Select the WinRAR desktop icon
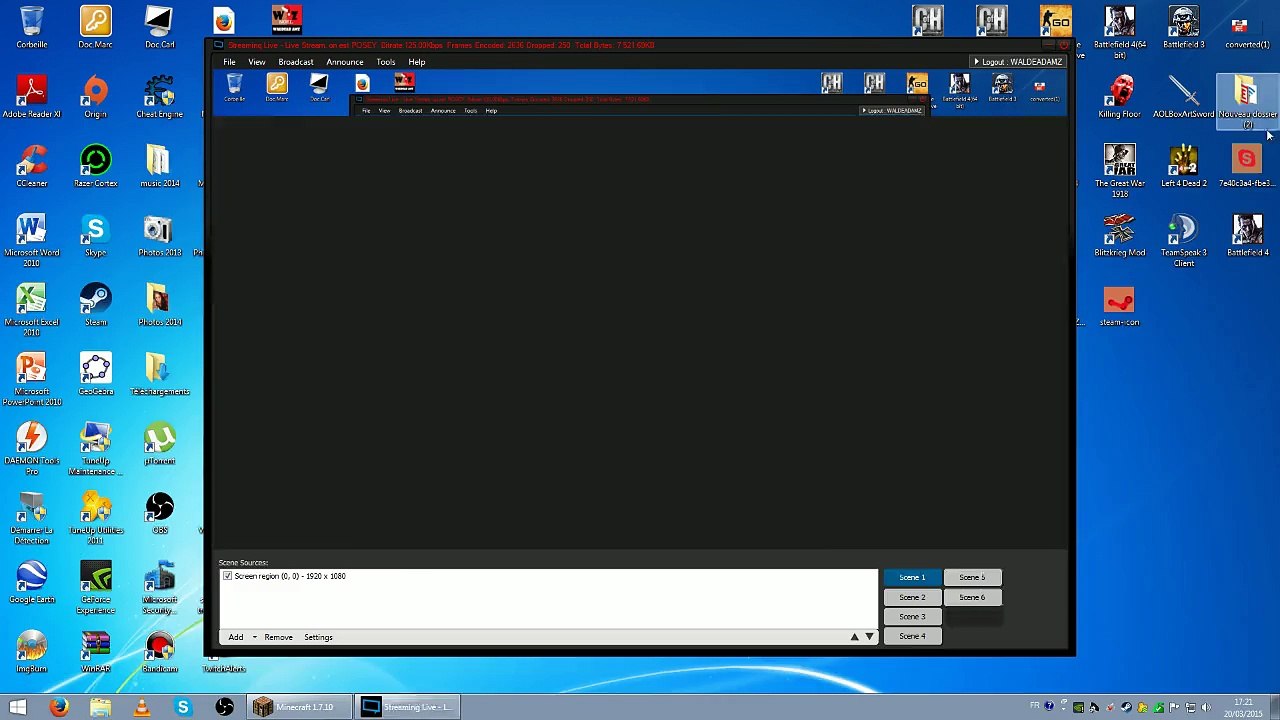Screen dimensions: 1280x720 pyautogui.click(x=96, y=650)
